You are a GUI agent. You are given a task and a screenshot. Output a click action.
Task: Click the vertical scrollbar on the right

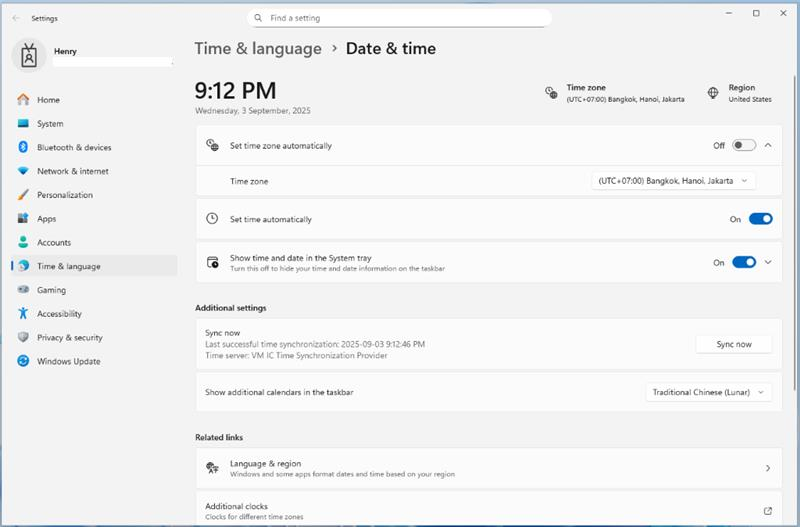coord(795,232)
